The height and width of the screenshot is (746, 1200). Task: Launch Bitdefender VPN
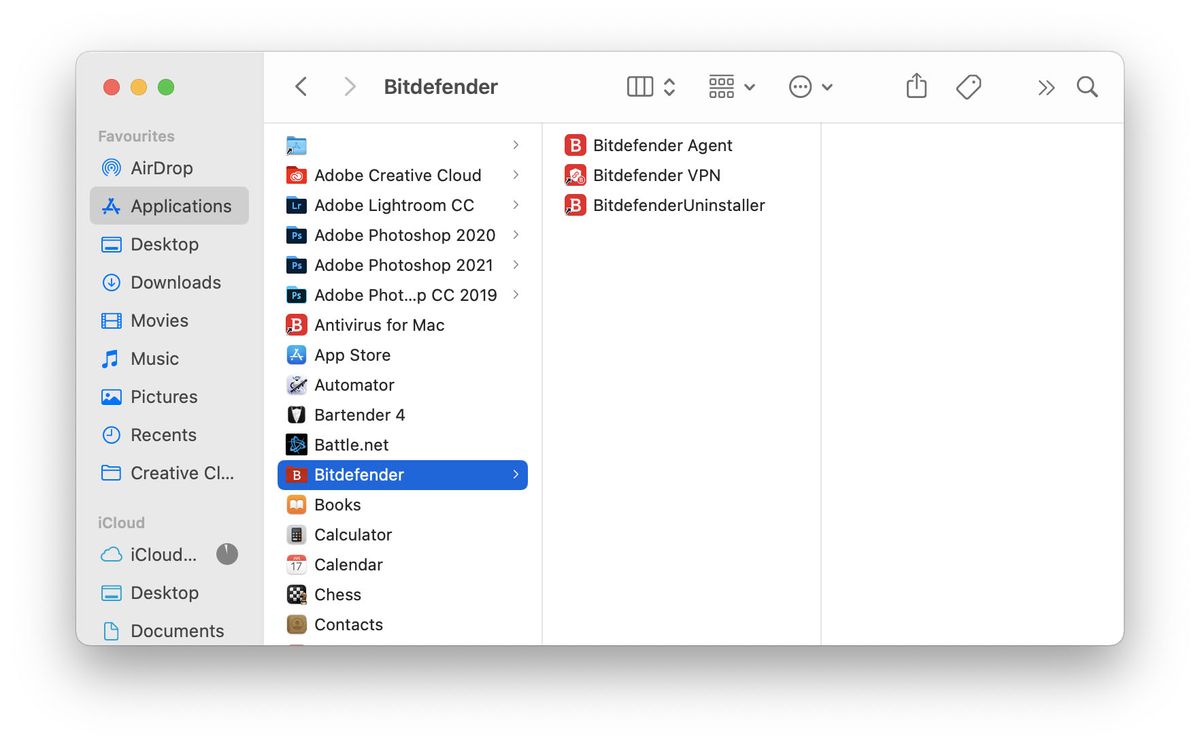point(656,175)
